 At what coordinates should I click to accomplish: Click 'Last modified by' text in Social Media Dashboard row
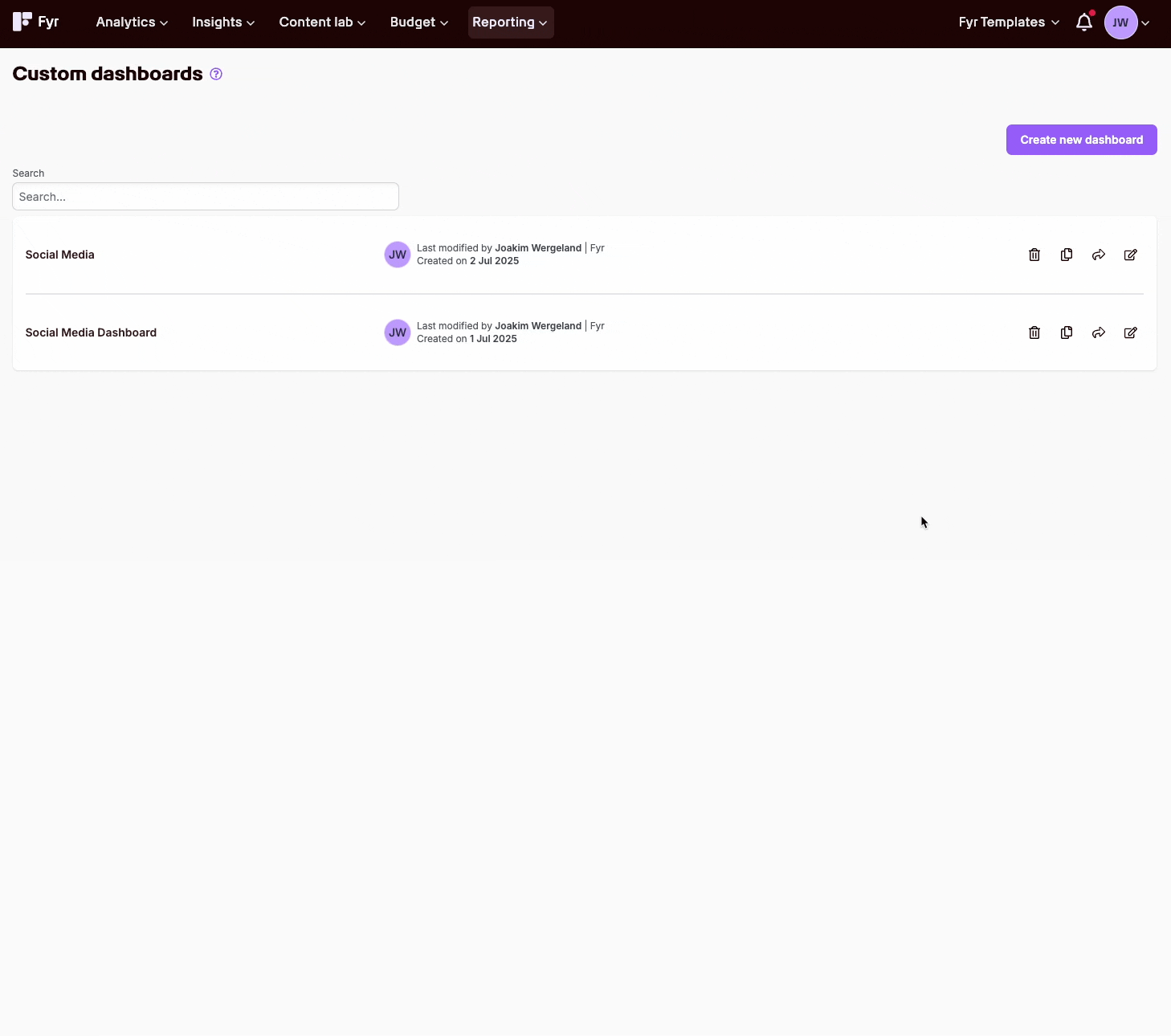coord(455,326)
